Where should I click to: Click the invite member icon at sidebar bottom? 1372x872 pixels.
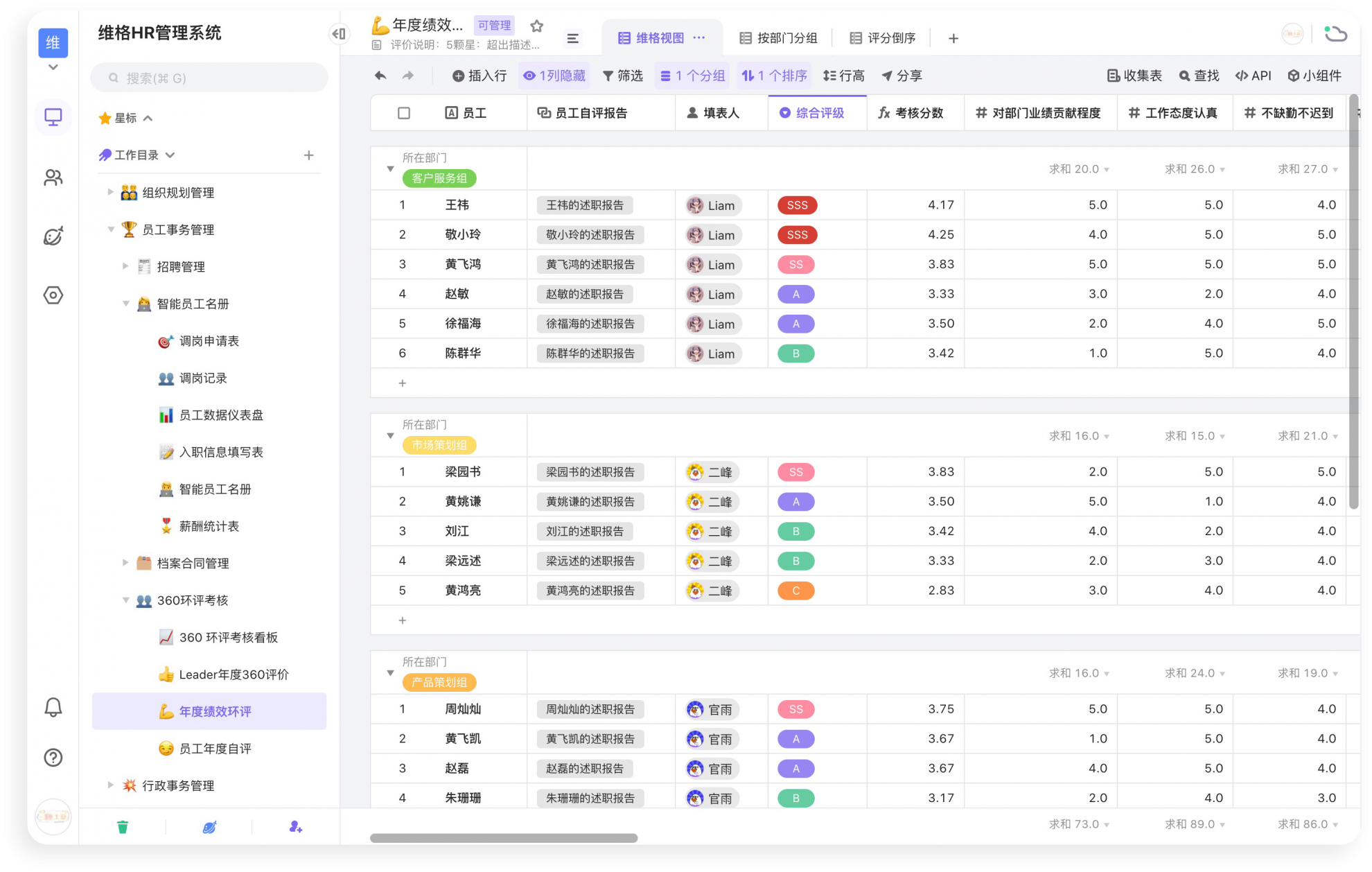pyautogui.click(x=295, y=827)
